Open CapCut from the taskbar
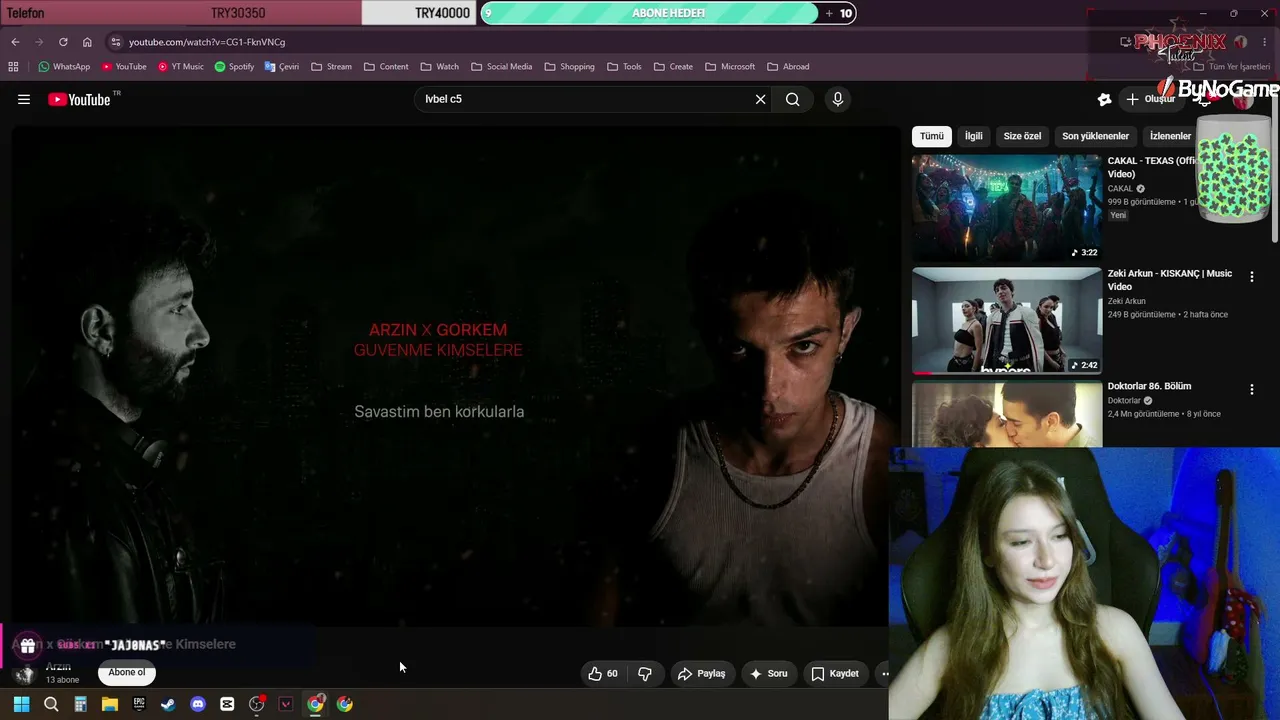The height and width of the screenshot is (720, 1280). pos(227,704)
